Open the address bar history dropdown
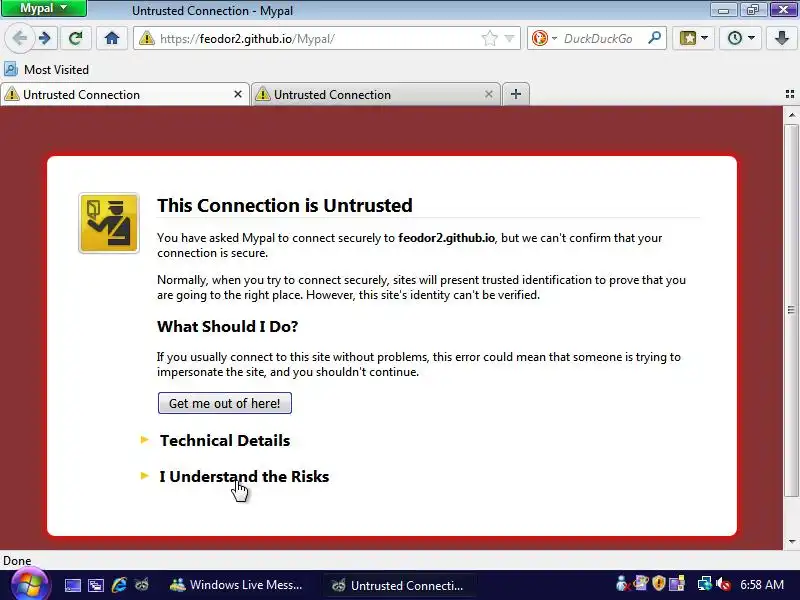The image size is (800, 600). coord(509,38)
